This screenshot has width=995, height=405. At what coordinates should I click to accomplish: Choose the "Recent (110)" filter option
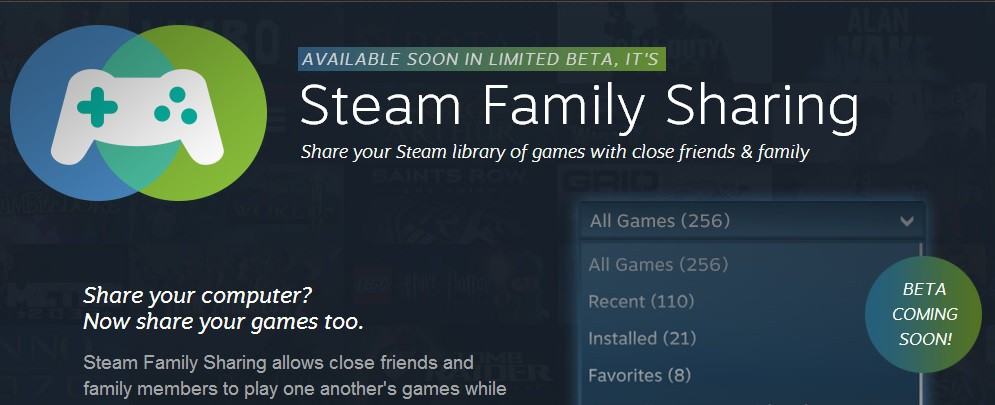[x=641, y=301]
